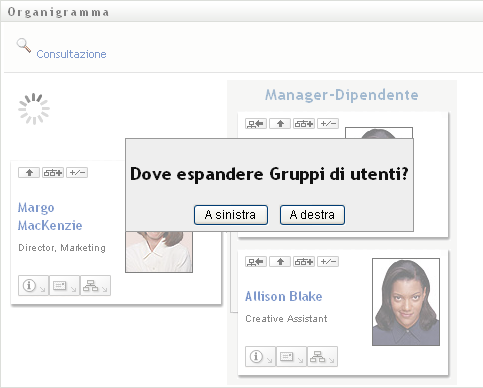Click the make-root icon on the top Manager-Dipendente card
This screenshot has height=388, width=483.
(x=256, y=124)
